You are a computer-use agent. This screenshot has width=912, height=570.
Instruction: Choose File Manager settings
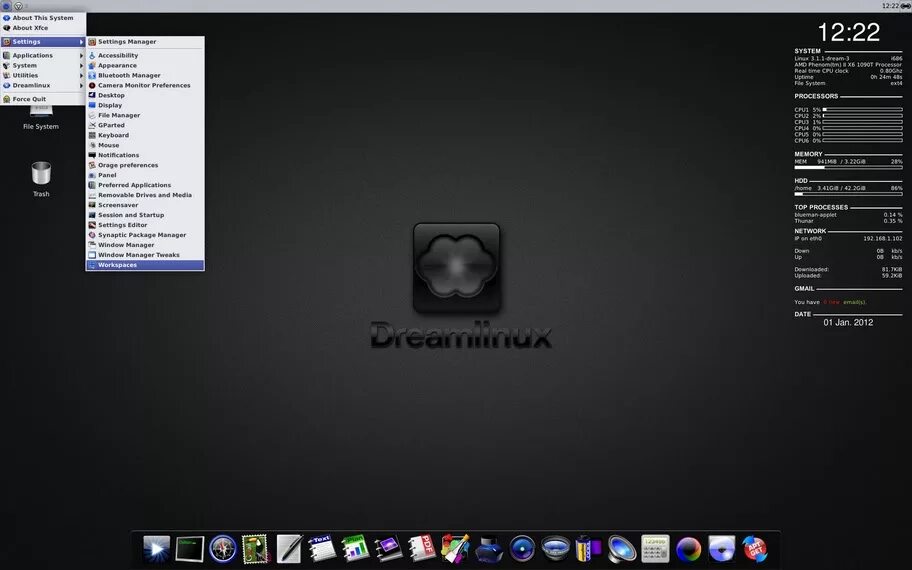[145, 115]
